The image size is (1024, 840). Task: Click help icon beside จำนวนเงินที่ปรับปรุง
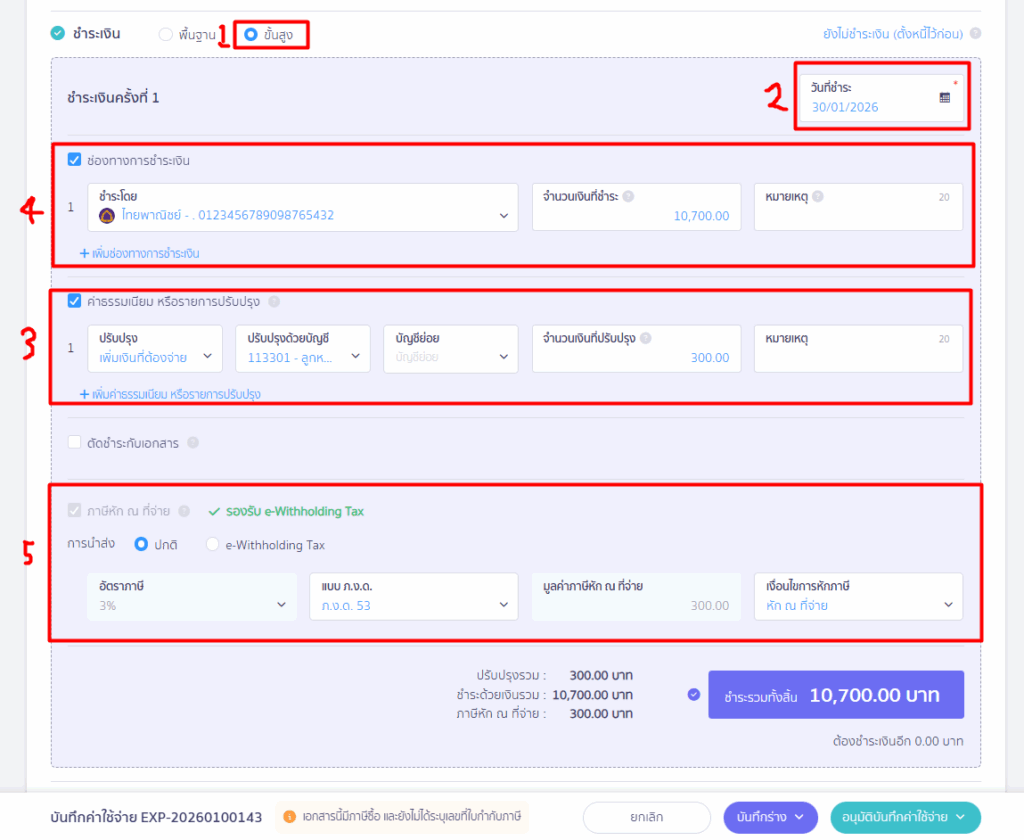(645, 339)
